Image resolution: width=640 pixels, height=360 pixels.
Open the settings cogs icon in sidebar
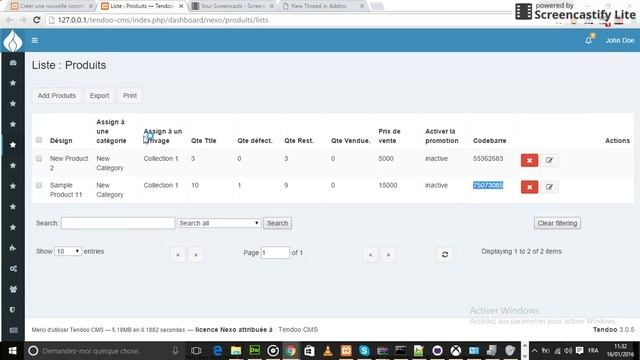tap(13, 268)
